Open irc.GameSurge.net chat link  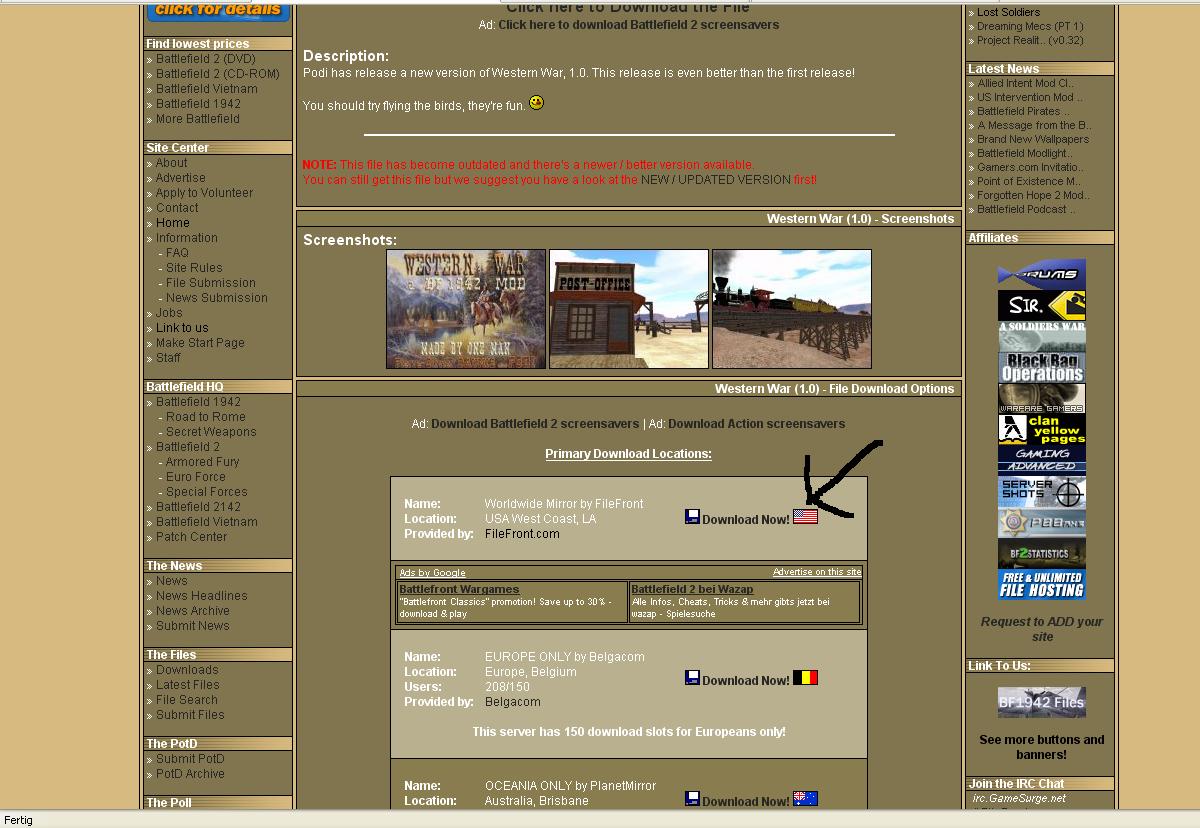pos(1019,798)
